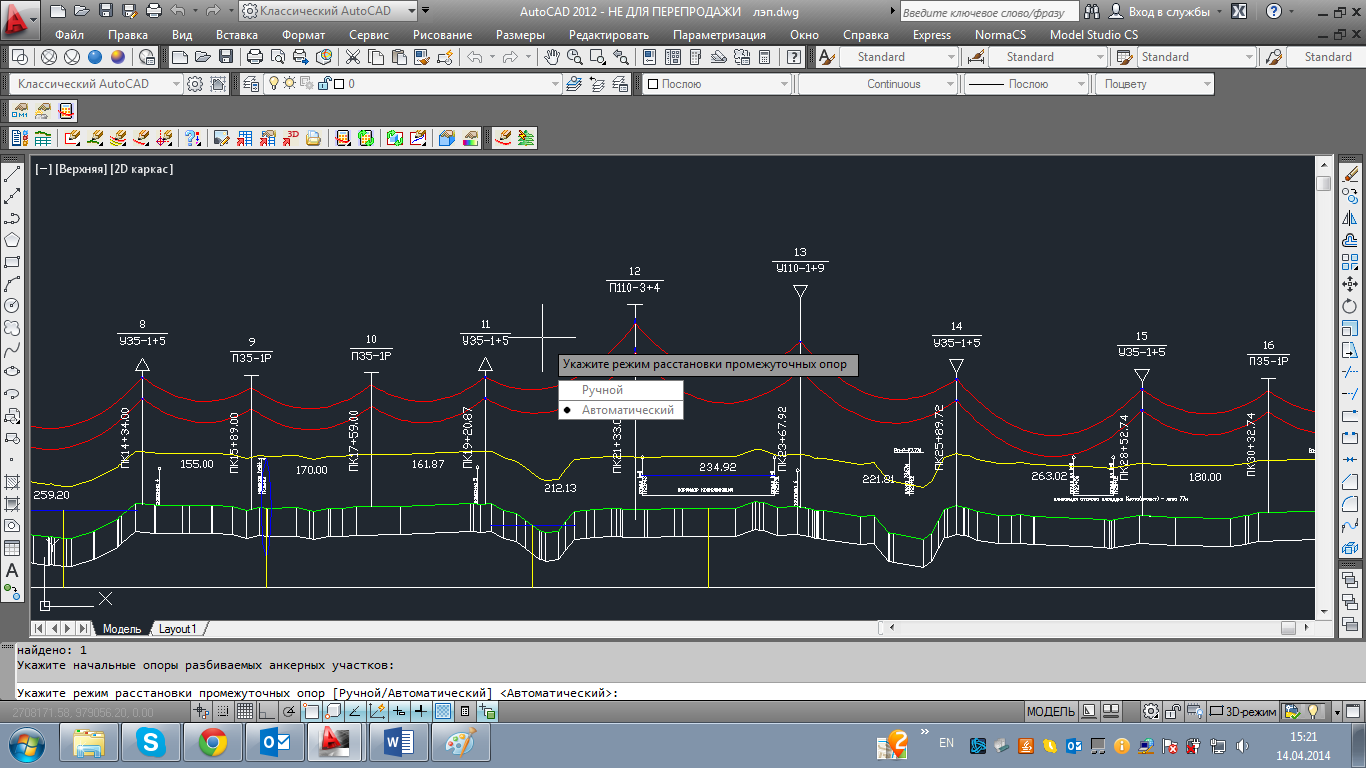Click the keyword search input field
The image size is (1366, 768).
coord(988,12)
